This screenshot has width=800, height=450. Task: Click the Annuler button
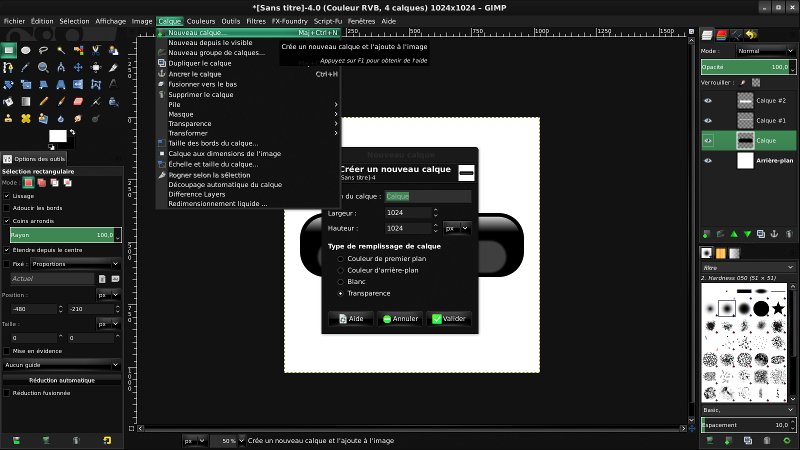pyautogui.click(x=401, y=319)
